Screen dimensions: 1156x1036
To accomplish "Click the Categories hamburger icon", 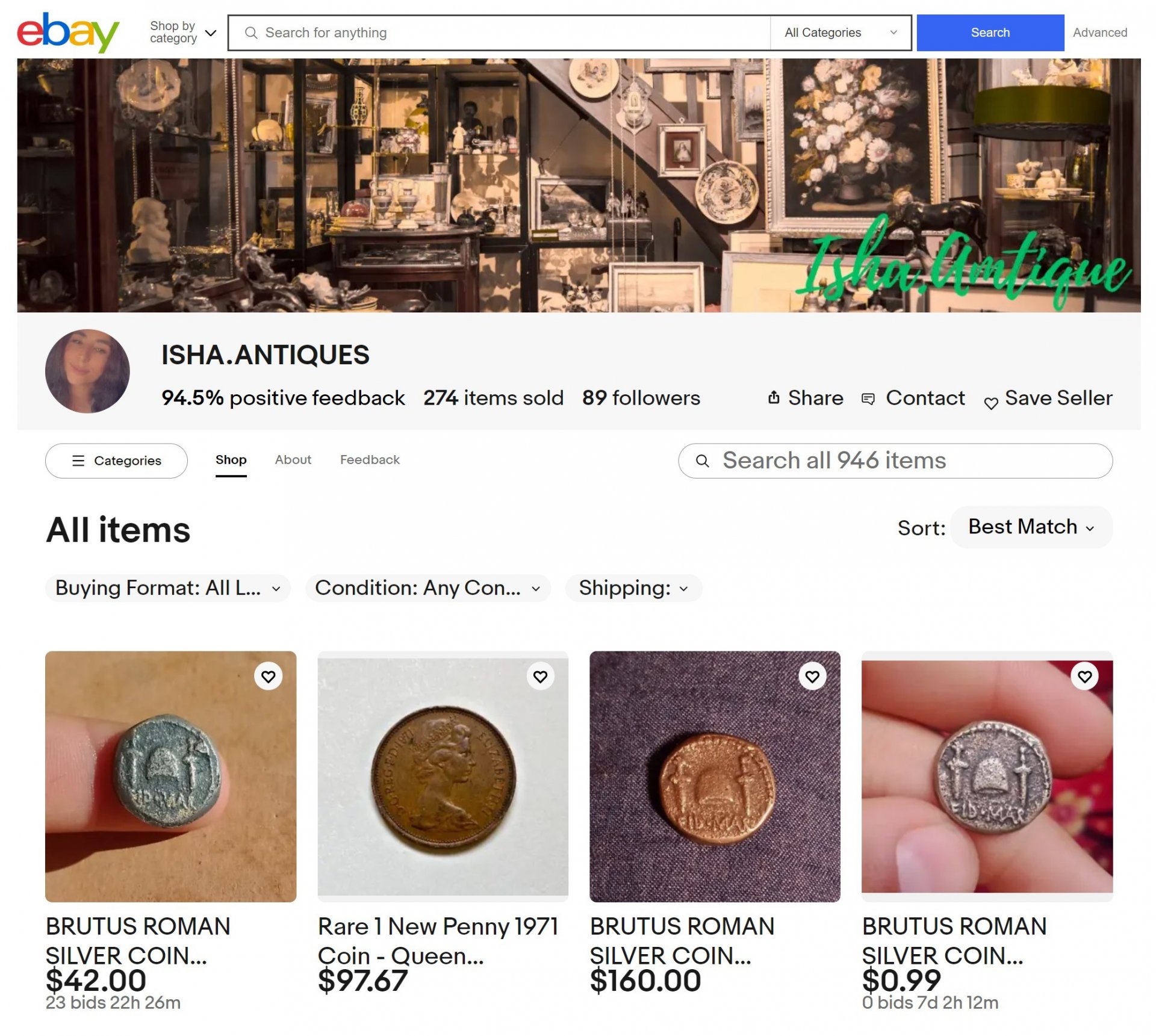I will click(x=78, y=461).
